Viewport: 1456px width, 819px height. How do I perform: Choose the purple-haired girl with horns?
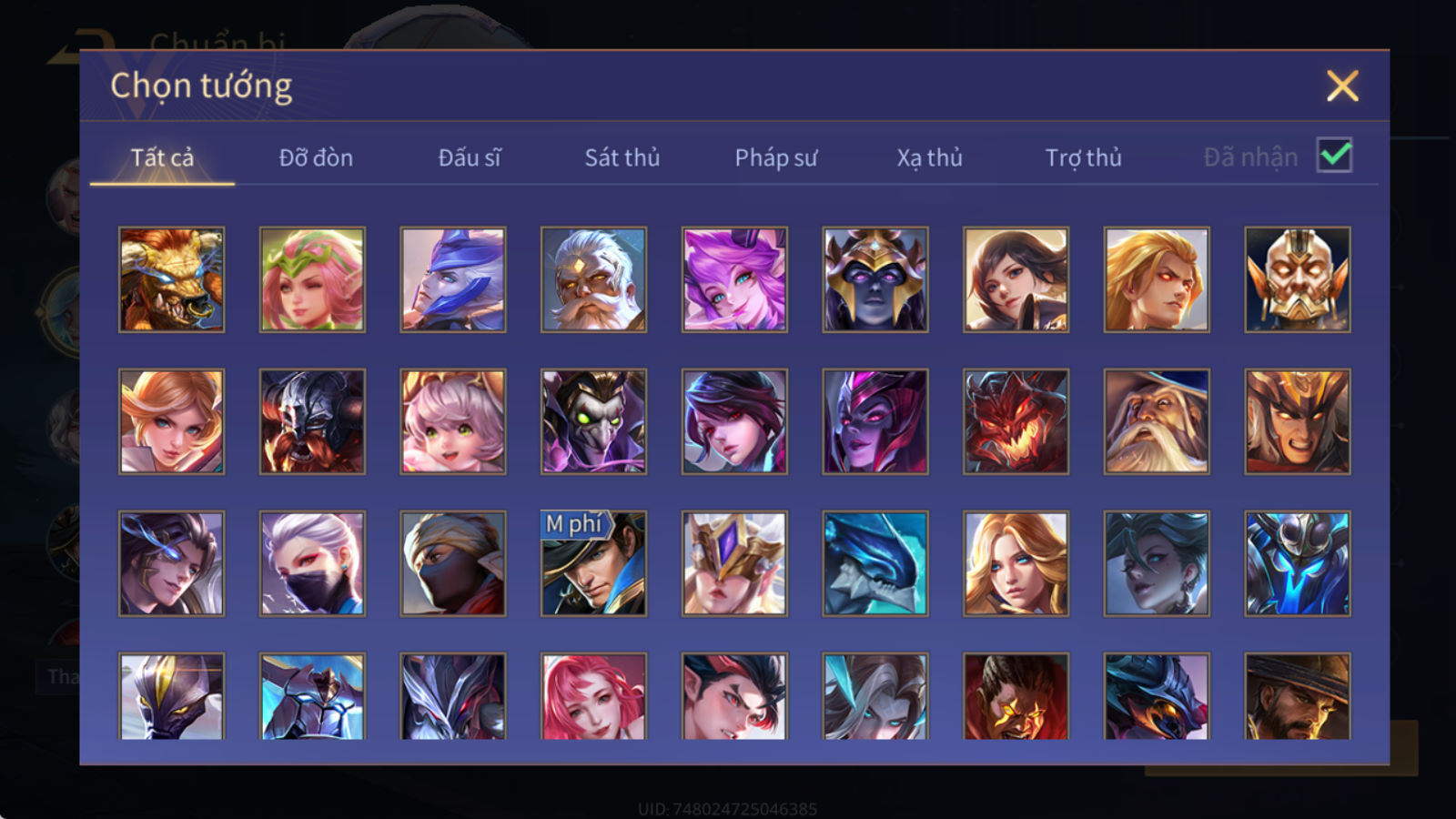tap(734, 279)
